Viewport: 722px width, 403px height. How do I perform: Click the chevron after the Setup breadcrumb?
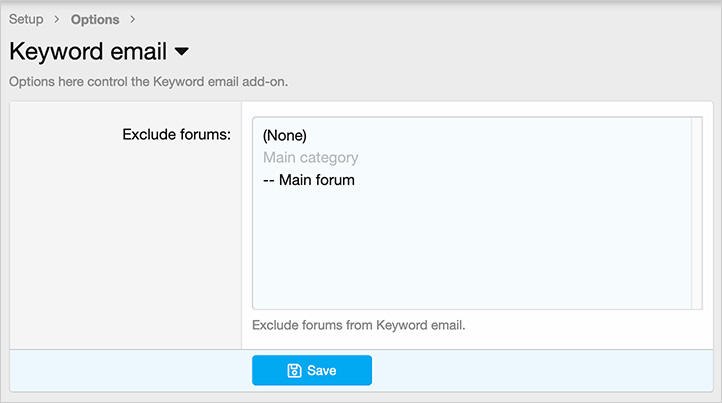click(57, 20)
